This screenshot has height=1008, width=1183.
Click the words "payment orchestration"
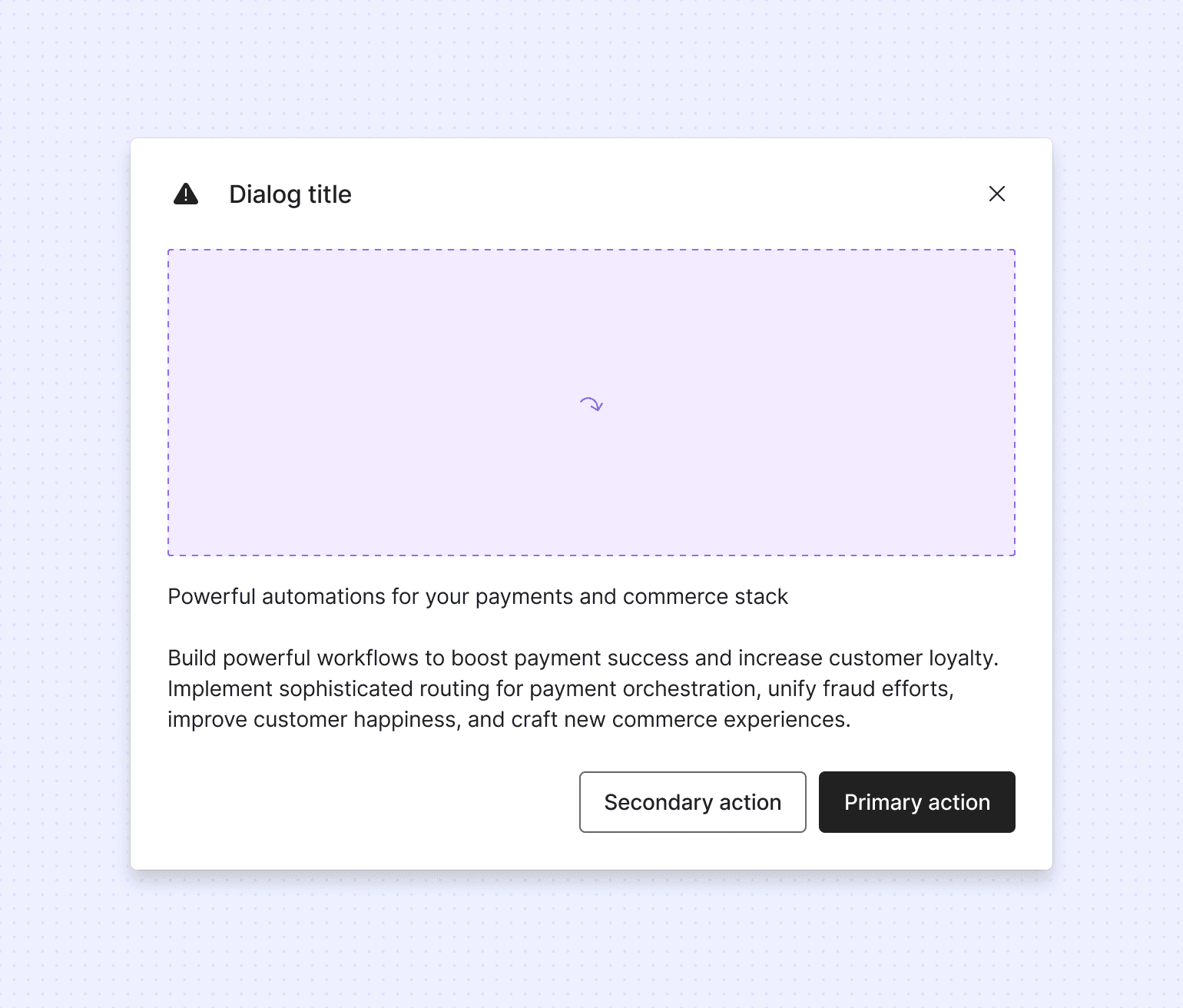[x=643, y=689]
